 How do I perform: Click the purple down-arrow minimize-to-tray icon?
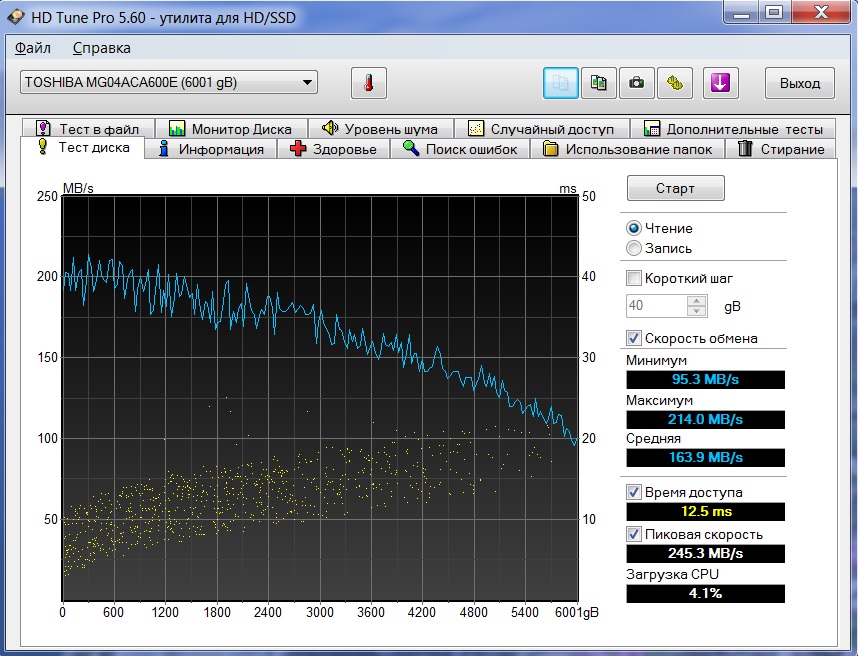720,83
